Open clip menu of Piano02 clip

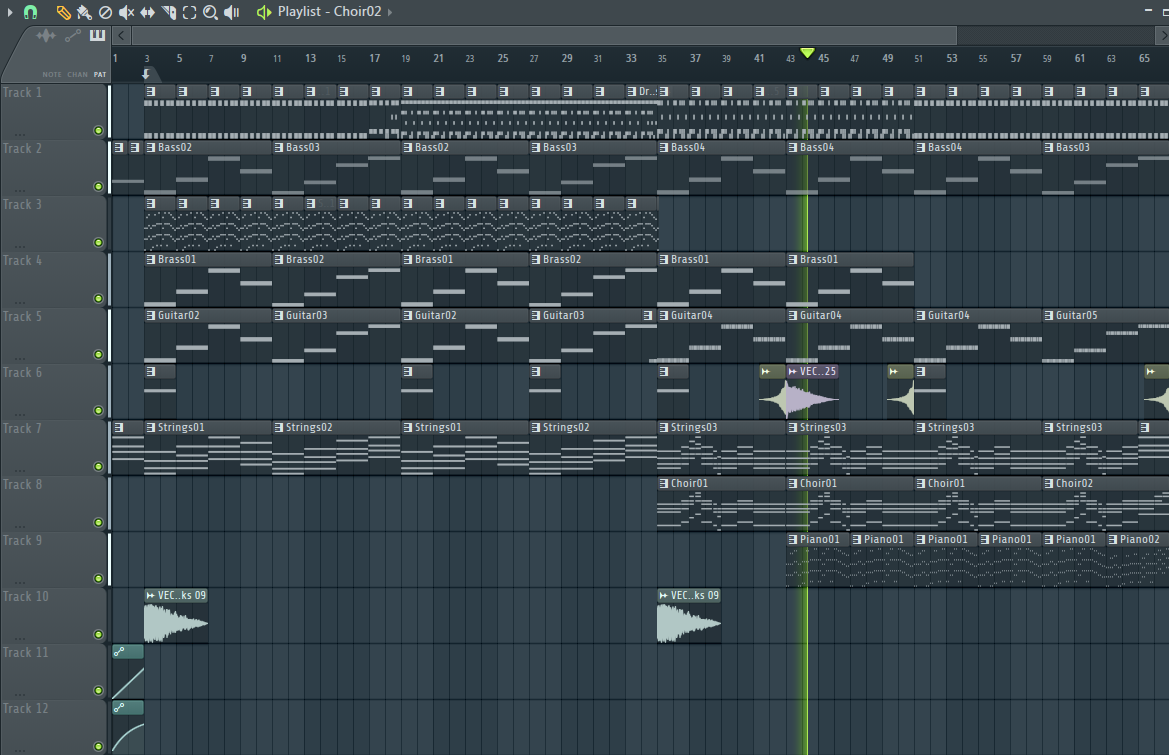(1112, 540)
